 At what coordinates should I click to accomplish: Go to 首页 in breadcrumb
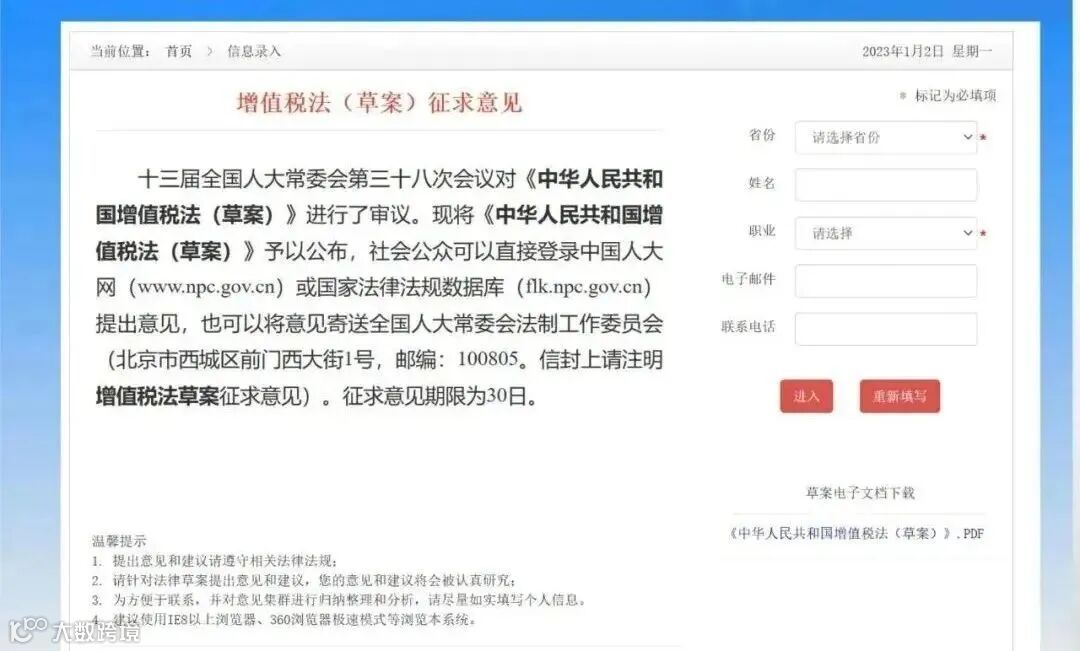pos(179,51)
